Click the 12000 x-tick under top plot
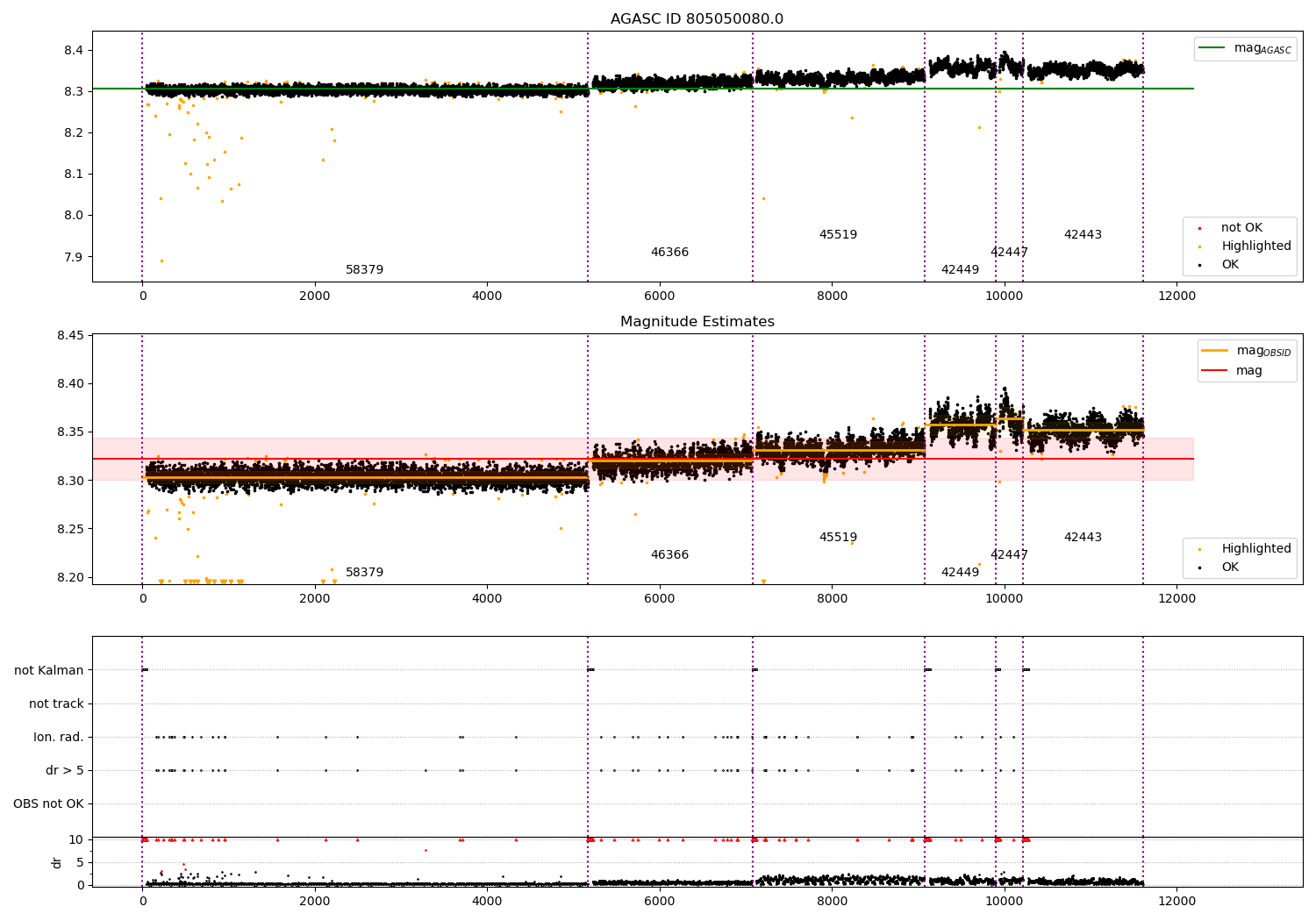The width and height of the screenshot is (1316, 921). click(1177, 296)
